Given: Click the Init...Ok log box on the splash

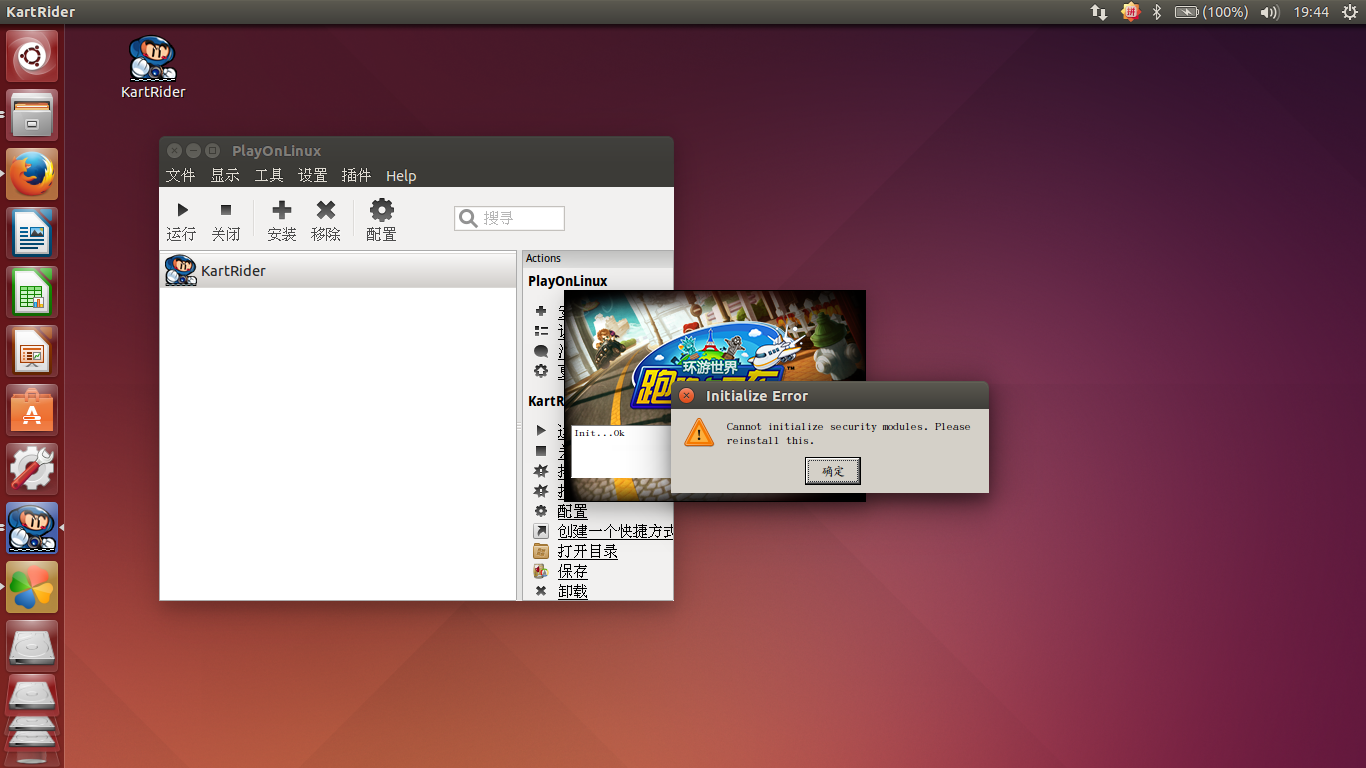Looking at the screenshot, I should (x=620, y=452).
